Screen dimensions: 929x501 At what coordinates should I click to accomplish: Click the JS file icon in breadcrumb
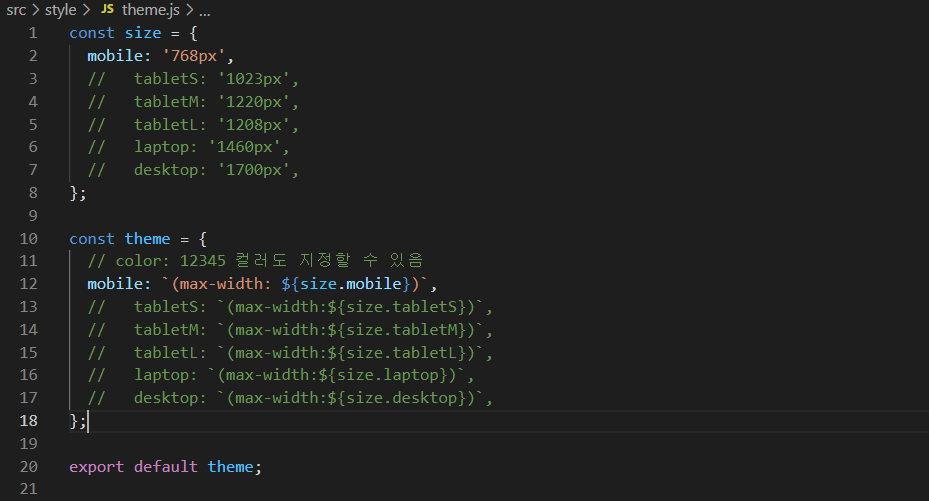tap(107, 9)
